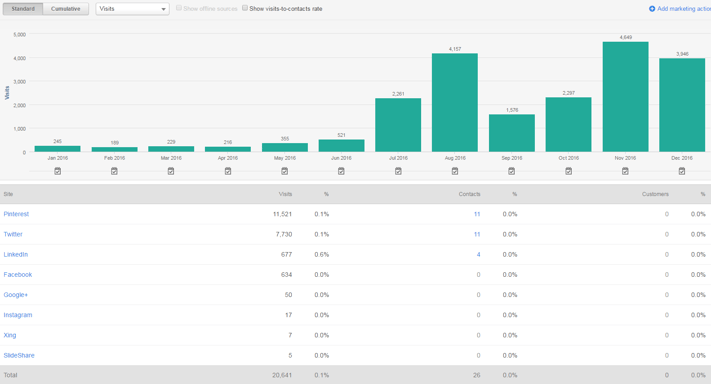Open the calendar marker below May 2016

point(284,171)
